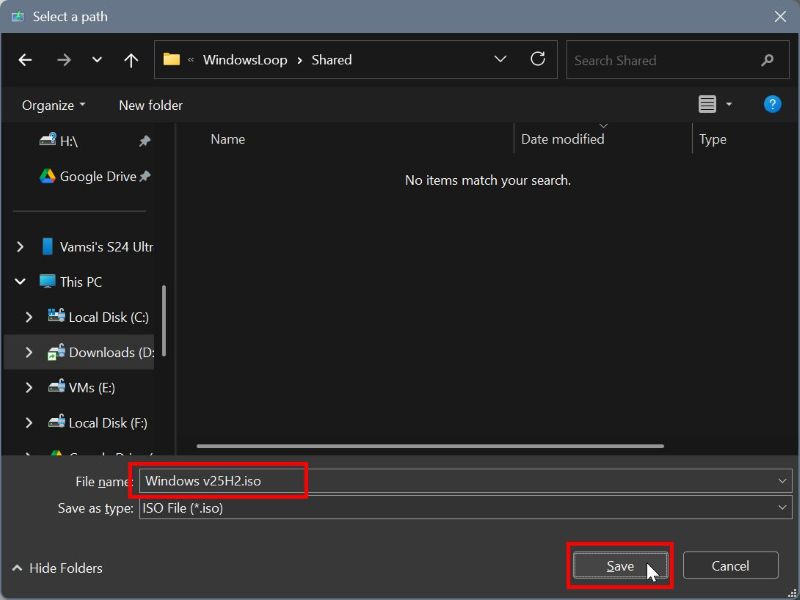Click the dialog title bar app icon
Image resolution: width=800 pixels, height=600 pixels.
click(18, 16)
